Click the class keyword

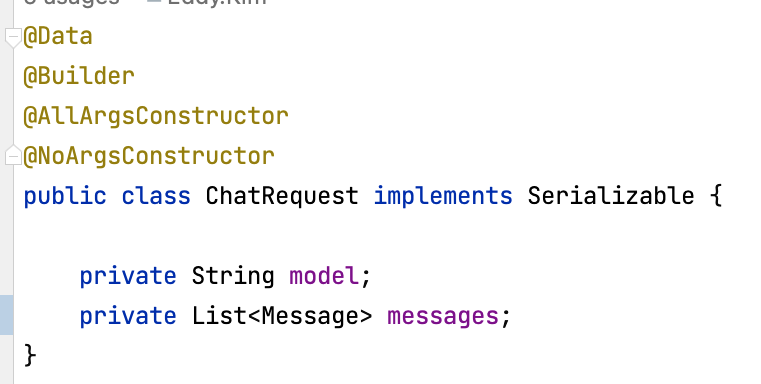156,196
